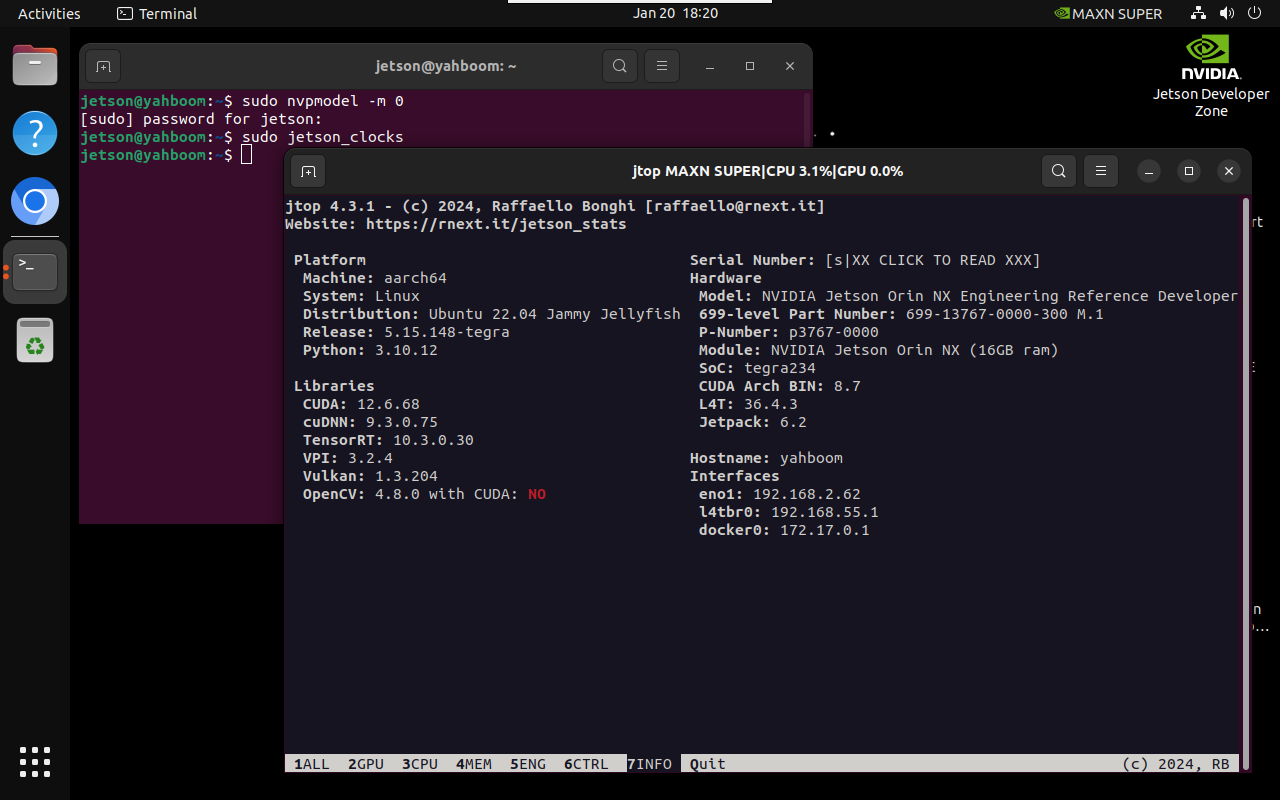Open Files from the dock
Image resolution: width=1280 pixels, height=800 pixels.
pos(35,68)
